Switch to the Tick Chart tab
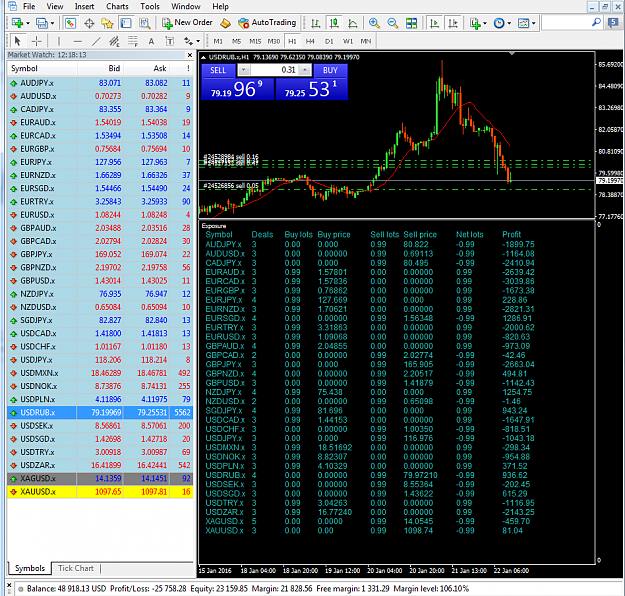Screen dimensions: 625x596 click(x=76, y=568)
